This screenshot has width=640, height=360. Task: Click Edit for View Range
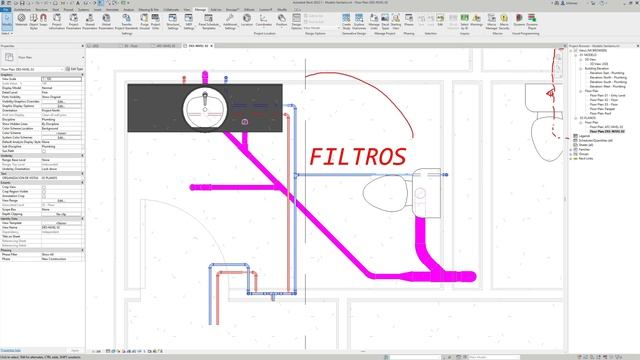tap(61, 200)
